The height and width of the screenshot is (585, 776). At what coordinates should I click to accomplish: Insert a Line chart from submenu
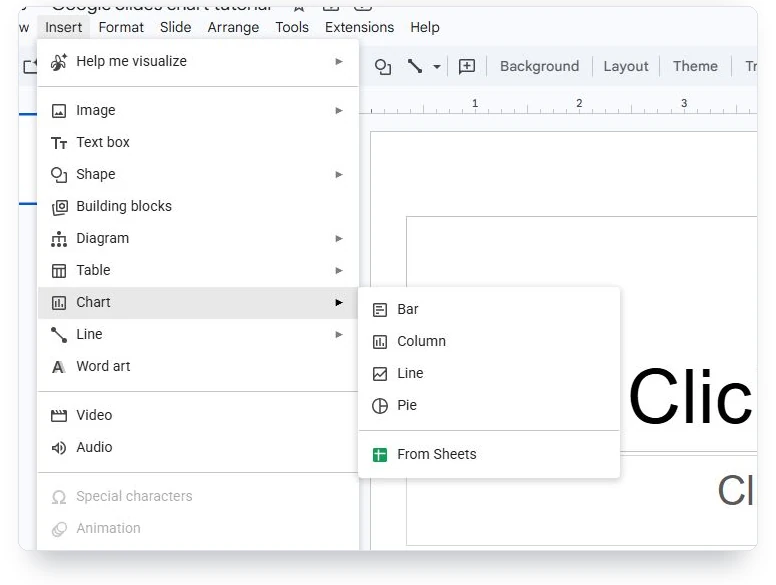pos(489,374)
